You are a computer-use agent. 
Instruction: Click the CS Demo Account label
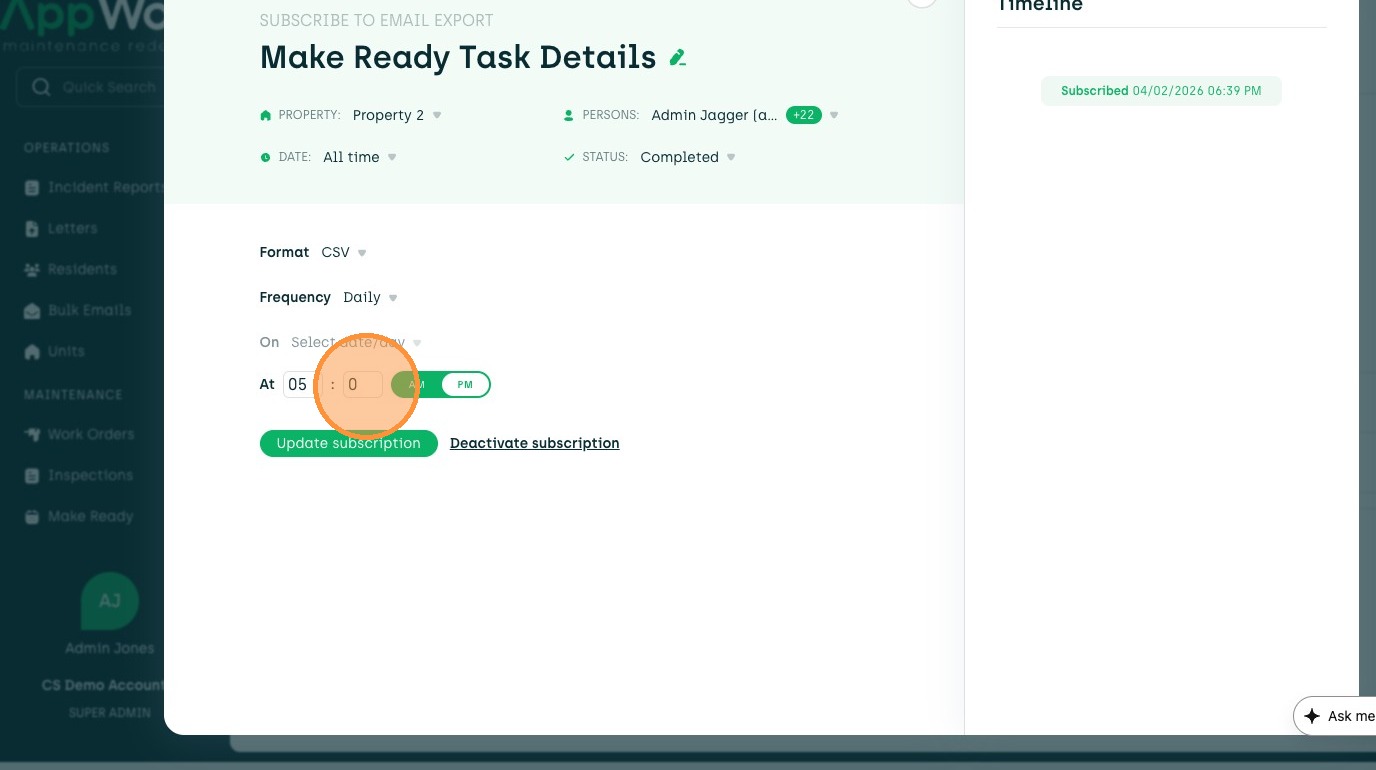(103, 685)
